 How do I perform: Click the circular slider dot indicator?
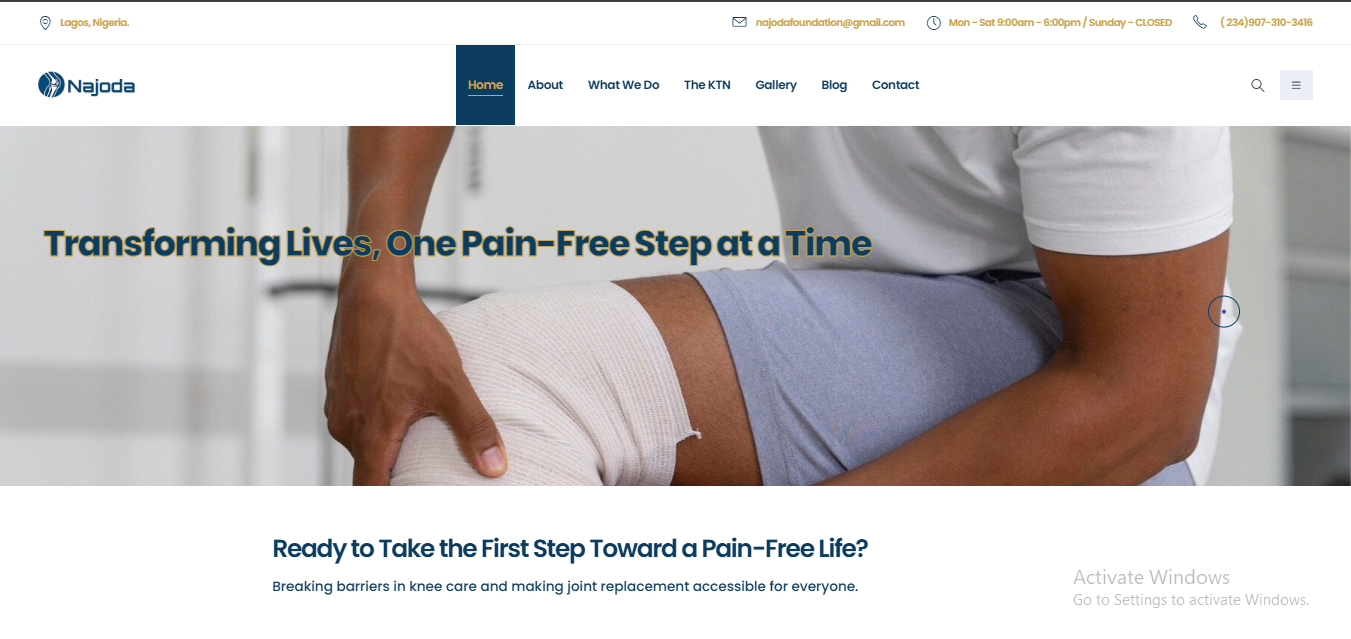(x=1224, y=312)
